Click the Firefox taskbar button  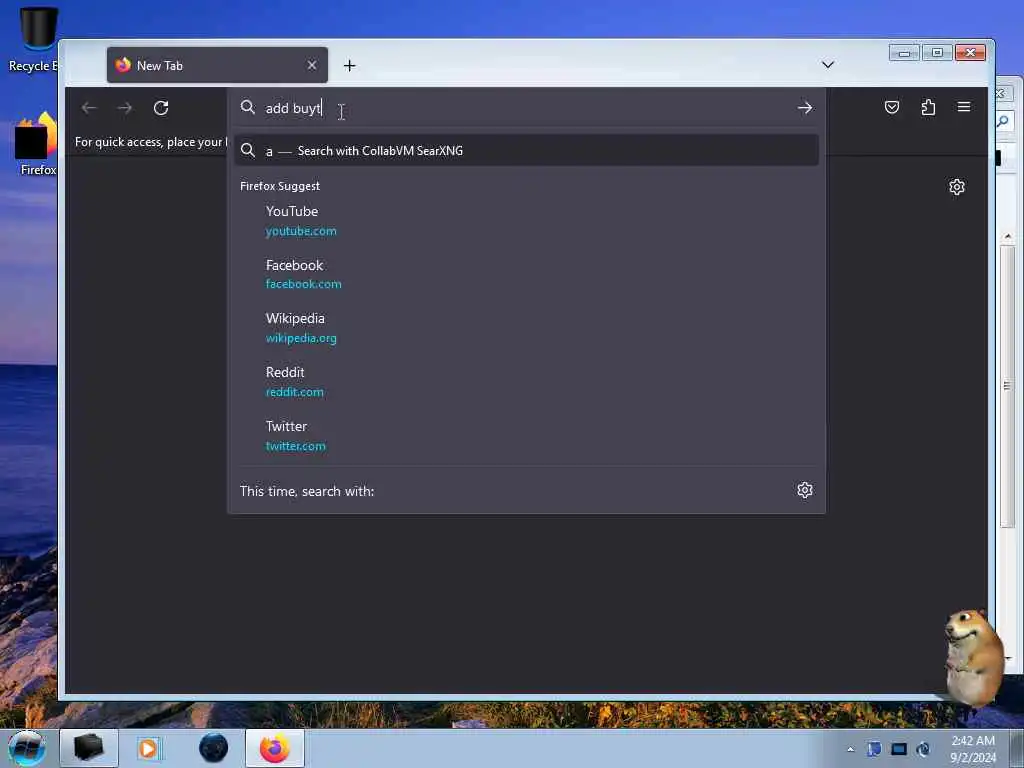click(275, 748)
